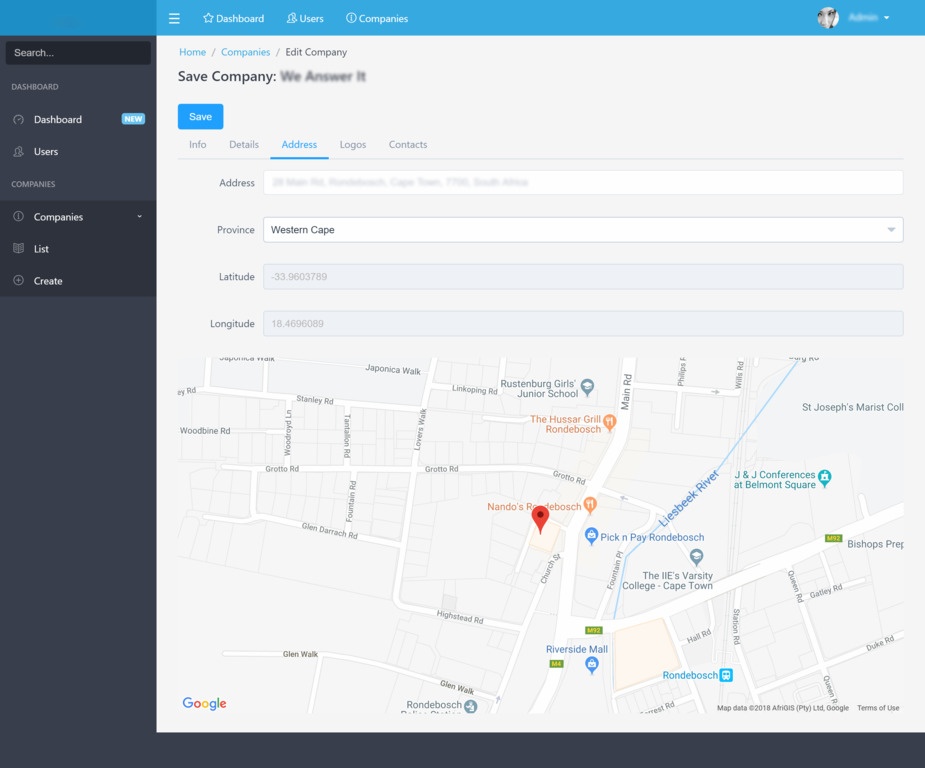
Task: Click the 'Liesbeek River' map label
Action: (688, 498)
